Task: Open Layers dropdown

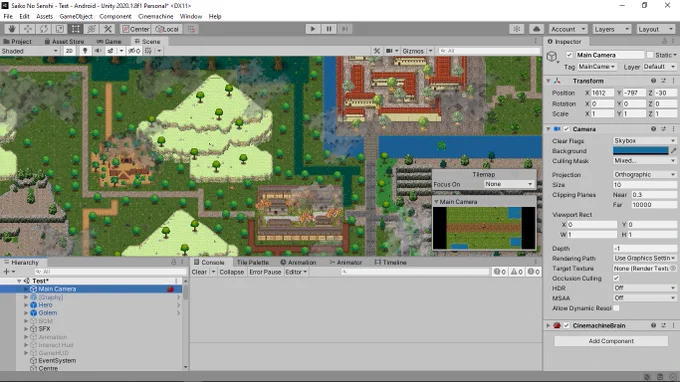Action: coord(611,29)
